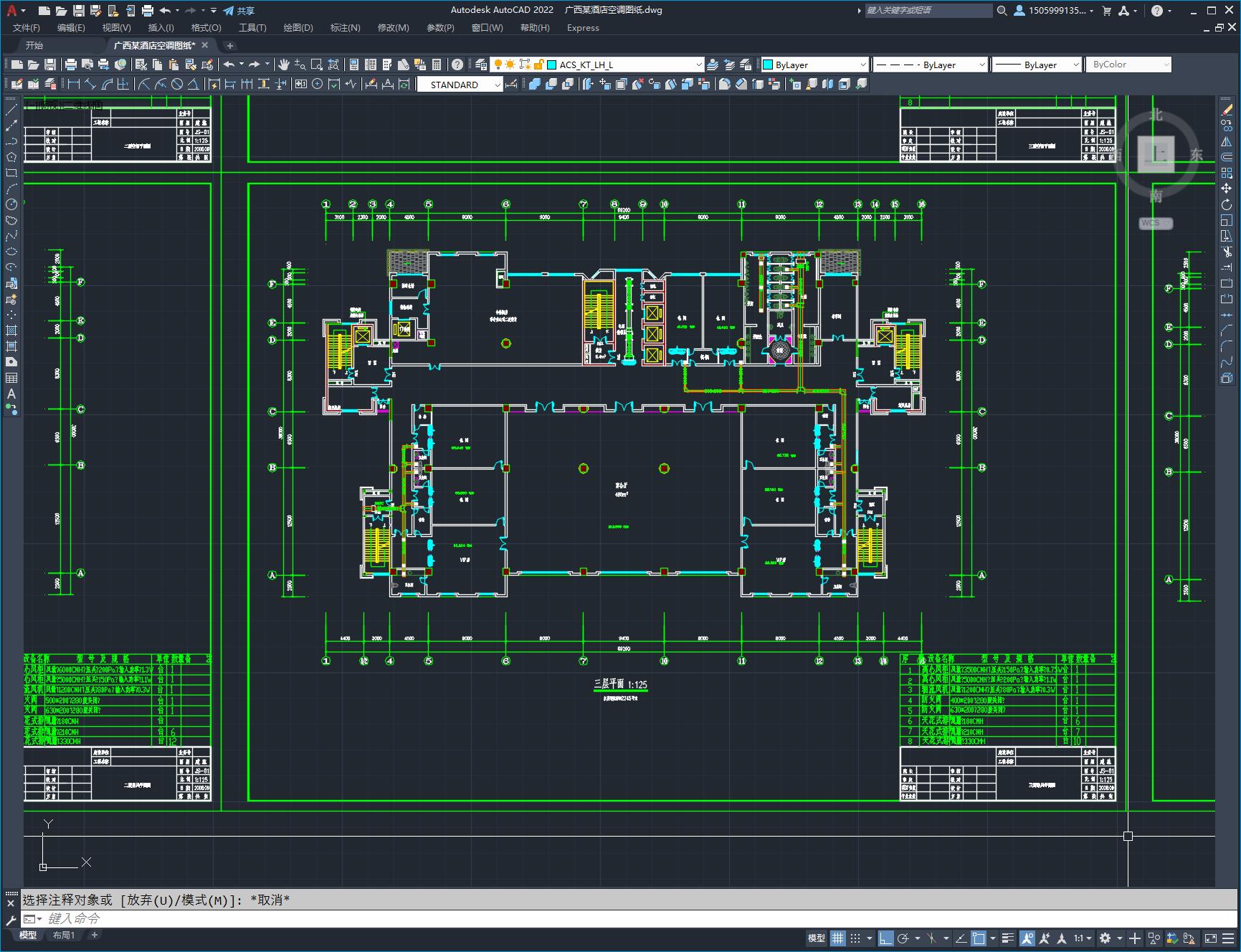The width and height of the screenshot is (1241, 952).
Task: Click the Save icon in quick access toolbar
Action: (x=79, y=11)
